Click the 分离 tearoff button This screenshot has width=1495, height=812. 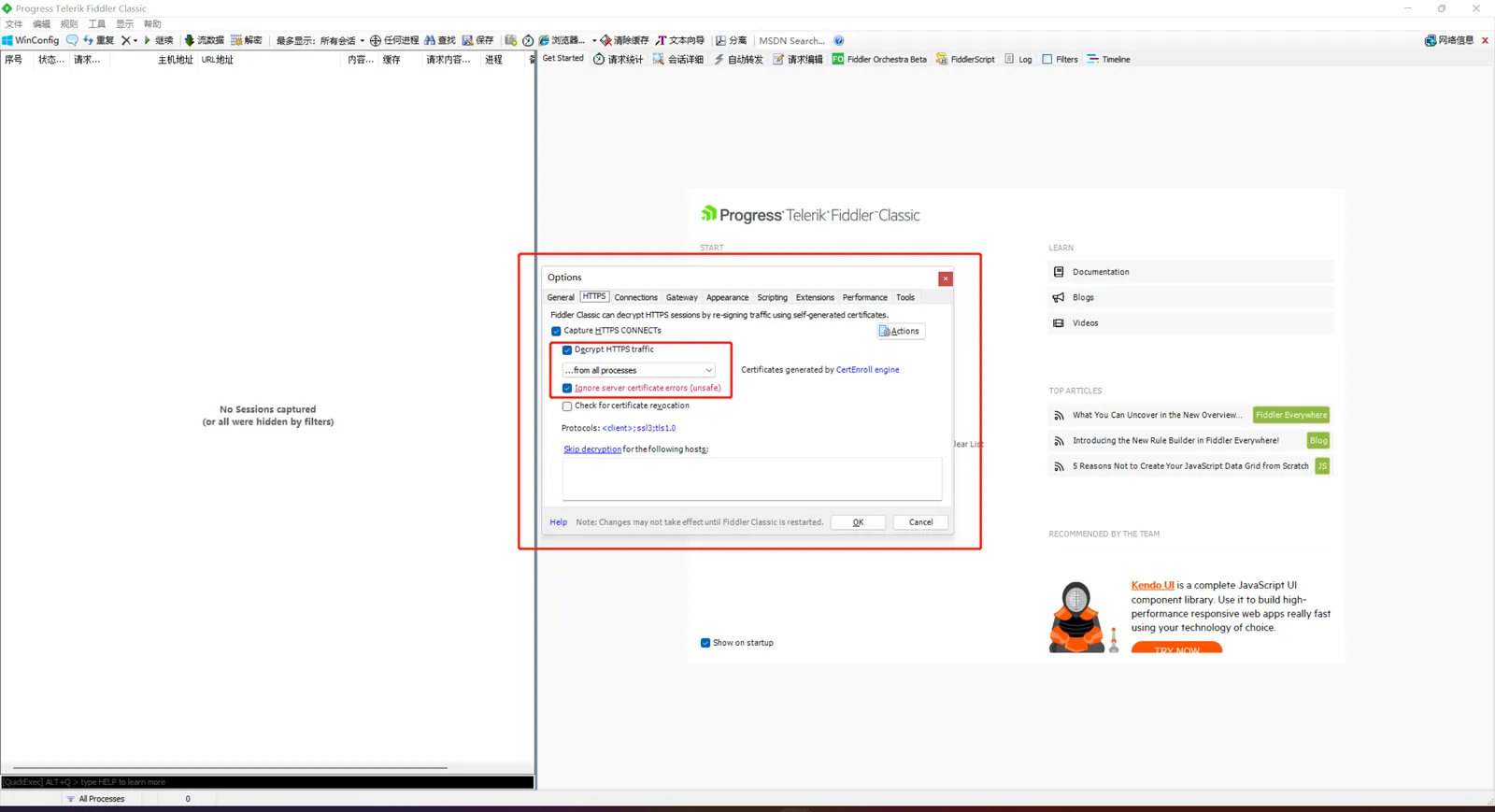pos(732,40)
